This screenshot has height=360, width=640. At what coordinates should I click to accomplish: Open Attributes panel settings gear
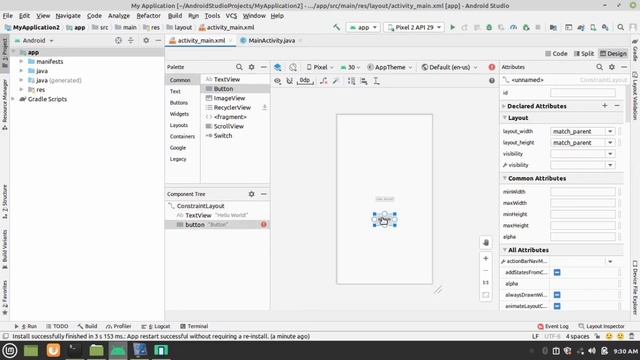[x=611, y=67]
